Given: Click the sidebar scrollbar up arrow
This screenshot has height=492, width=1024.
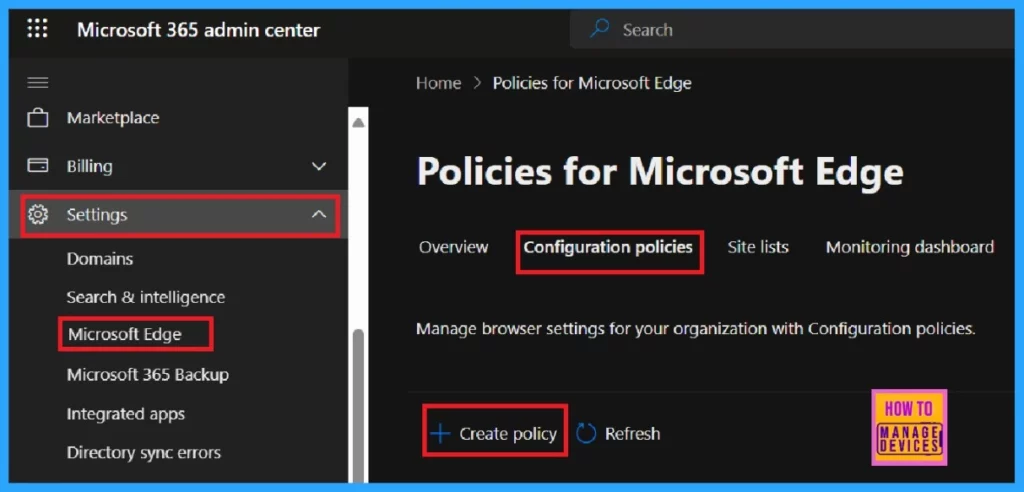Looking at the screenshot, I should (x=359, y=122).
